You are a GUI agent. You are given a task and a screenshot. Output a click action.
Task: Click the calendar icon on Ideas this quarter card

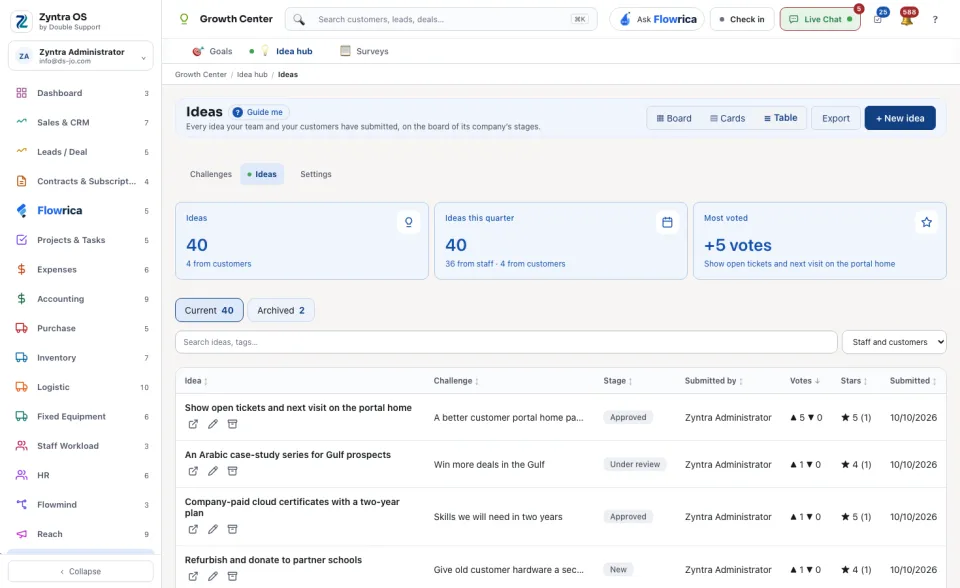(x=667, y=222)
